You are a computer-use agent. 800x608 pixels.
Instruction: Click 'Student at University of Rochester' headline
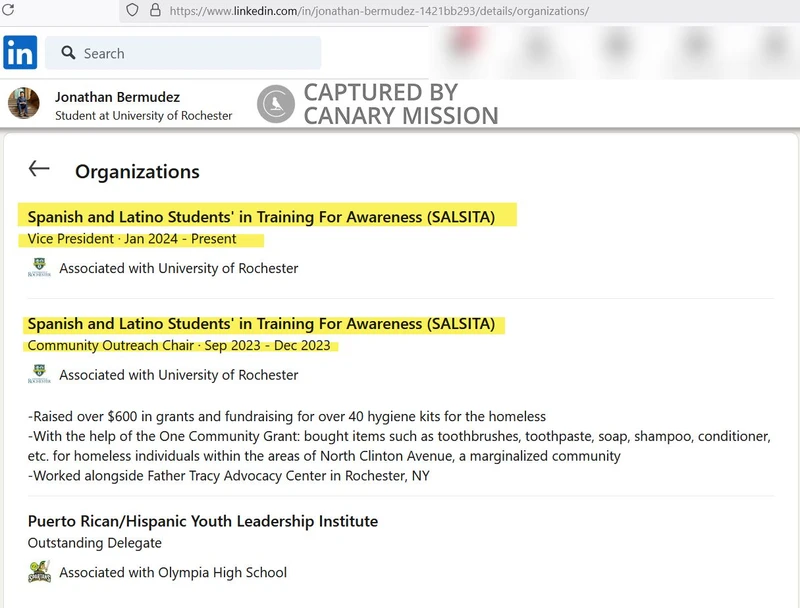pos(143,116)
